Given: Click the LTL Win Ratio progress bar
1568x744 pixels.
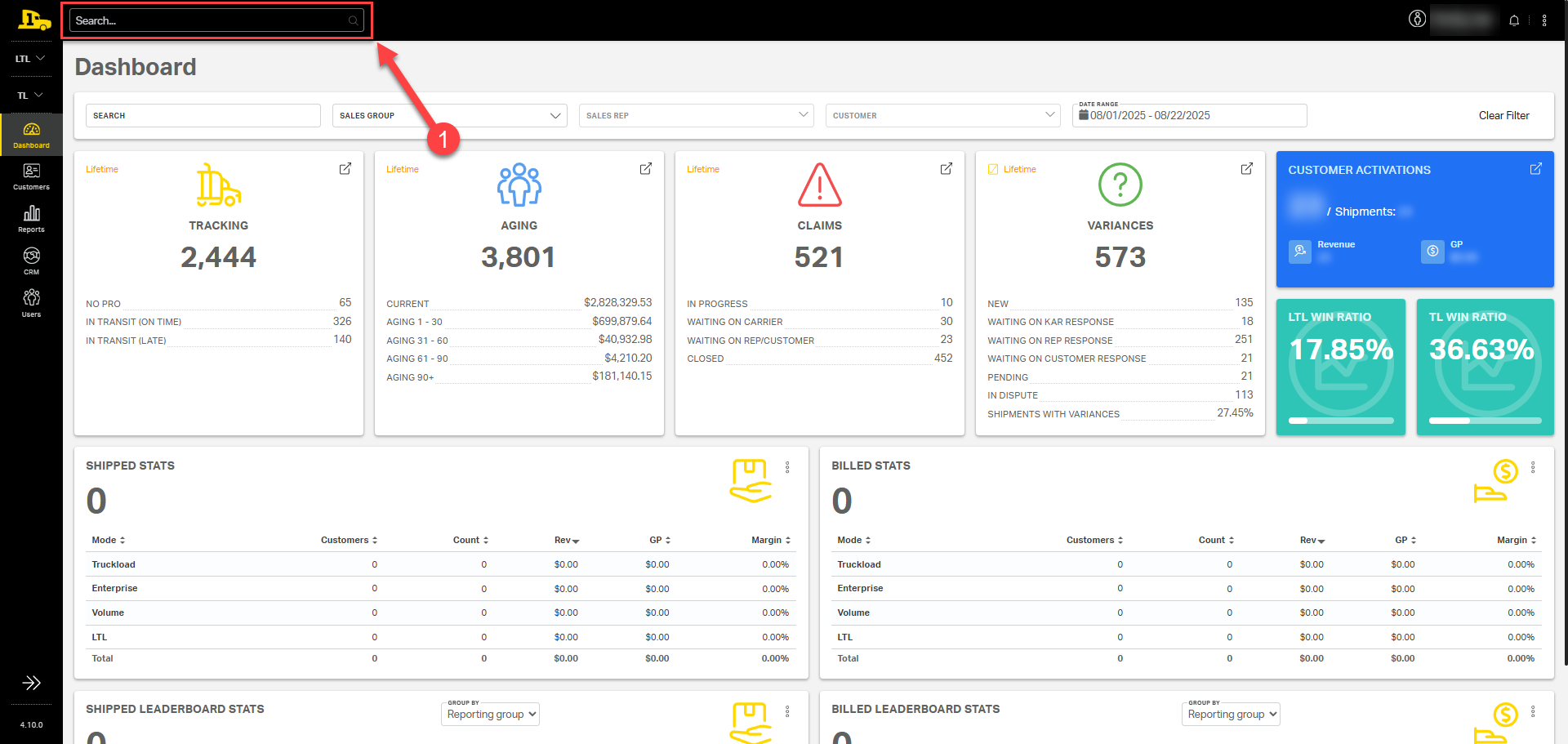Looking at the screenshot, I should coord(1341,421).
